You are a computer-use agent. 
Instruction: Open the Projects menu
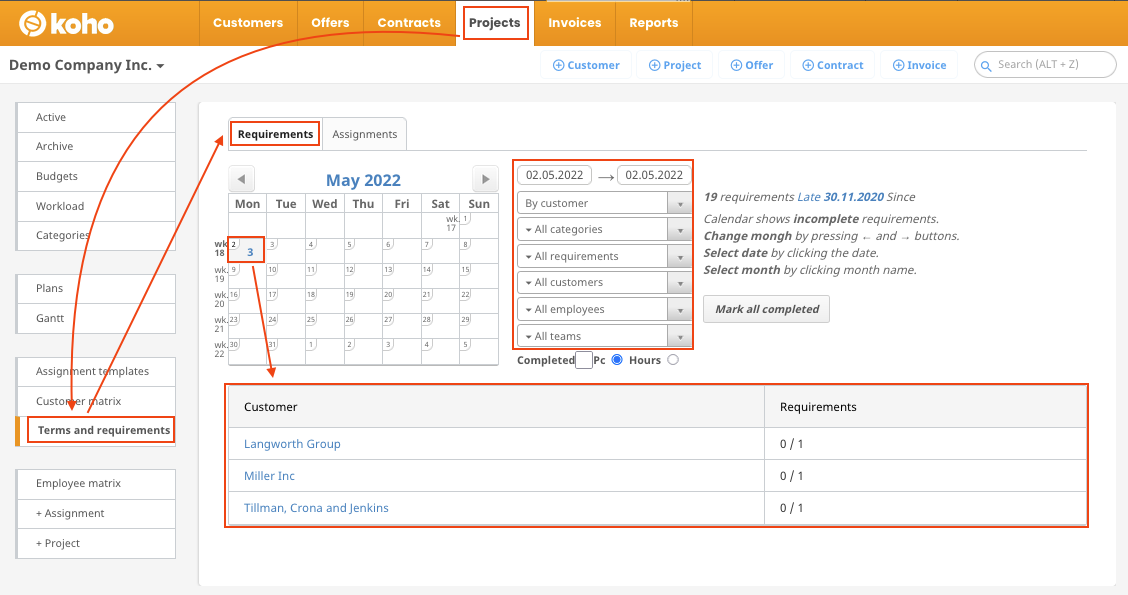point(495,23)
